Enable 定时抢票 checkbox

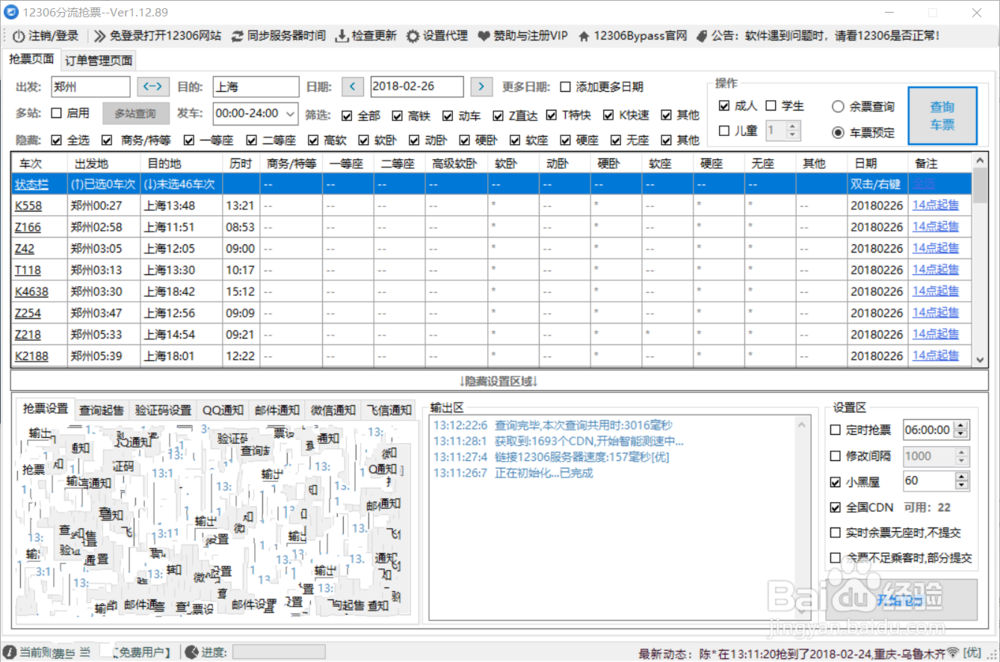click(835, 430)
